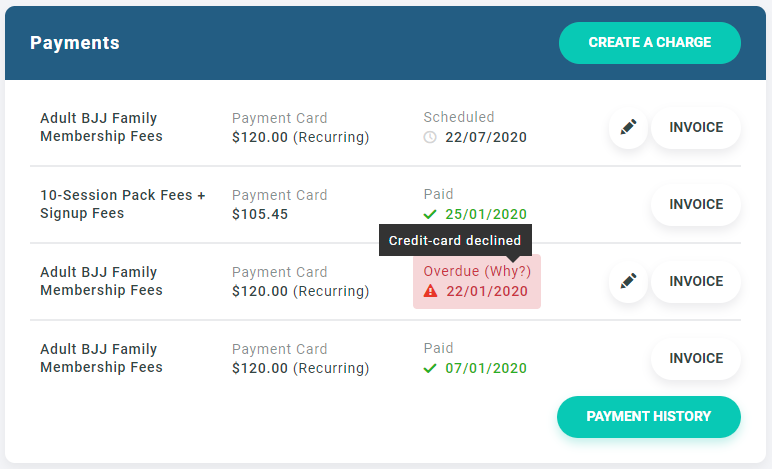This screenshot has width=772, height=469.
Task: Click the Payments panel heading
Action: [75, 43]
